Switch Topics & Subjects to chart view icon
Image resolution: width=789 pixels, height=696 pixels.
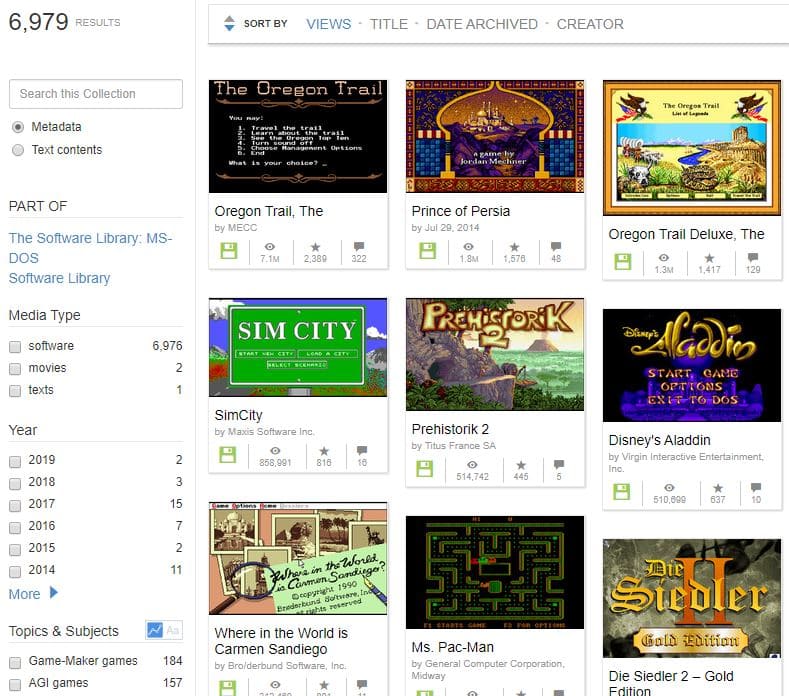pyautogui.click(x=154, y=630)
